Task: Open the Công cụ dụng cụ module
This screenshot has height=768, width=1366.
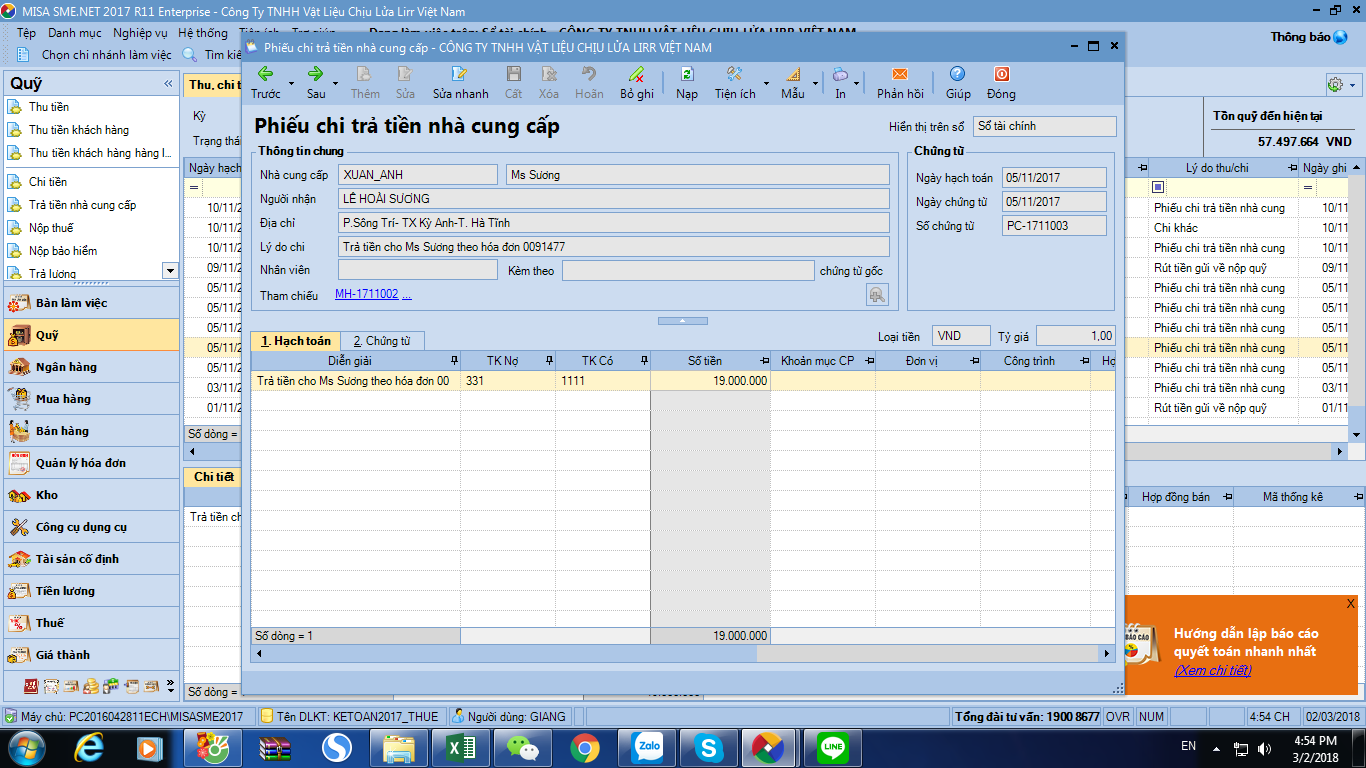Action: coord(90,527)
